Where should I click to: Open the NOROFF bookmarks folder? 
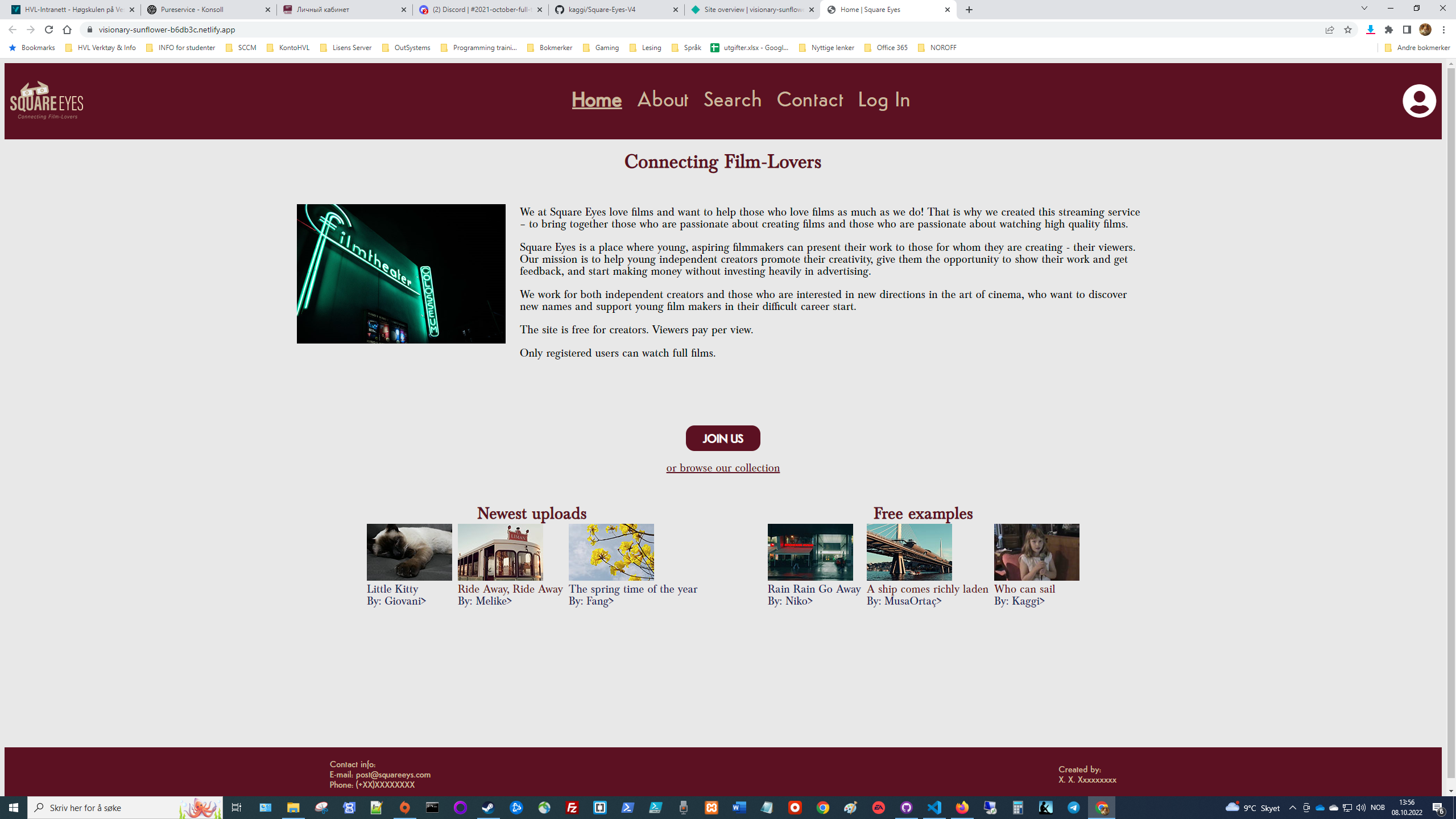pyautogui.click(x=937, y=48)
